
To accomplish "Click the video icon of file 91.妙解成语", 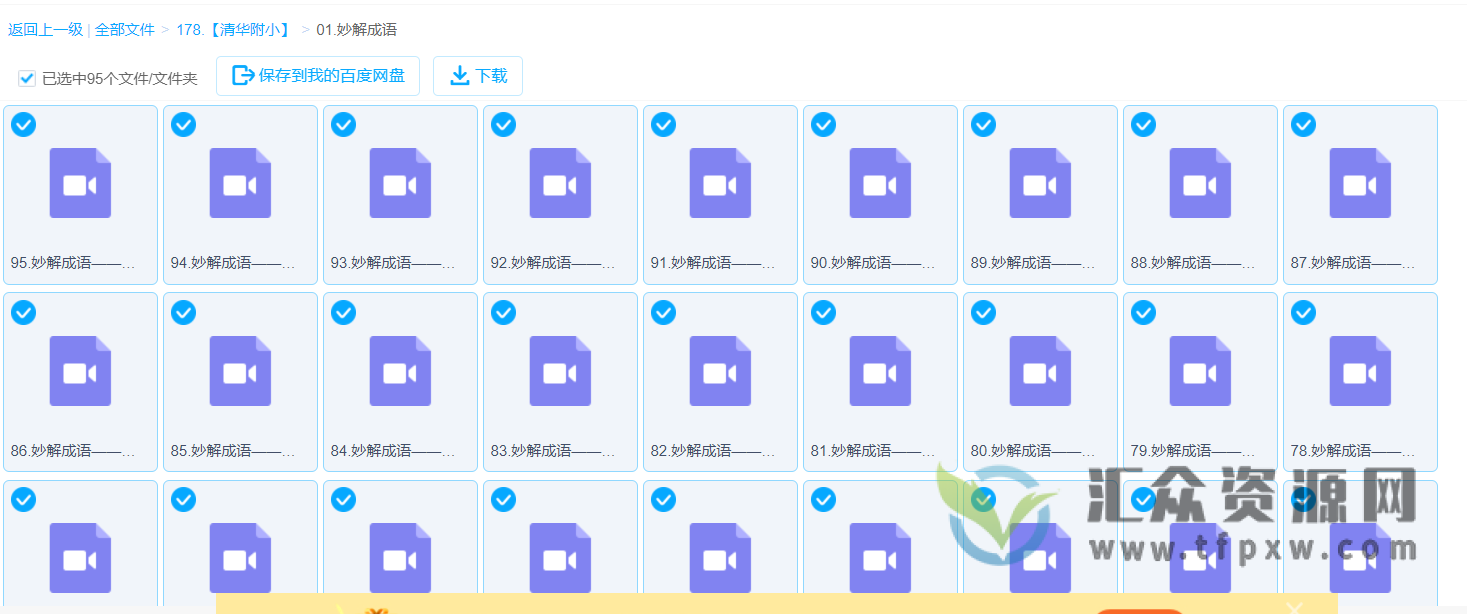I will tap(720, 183).
